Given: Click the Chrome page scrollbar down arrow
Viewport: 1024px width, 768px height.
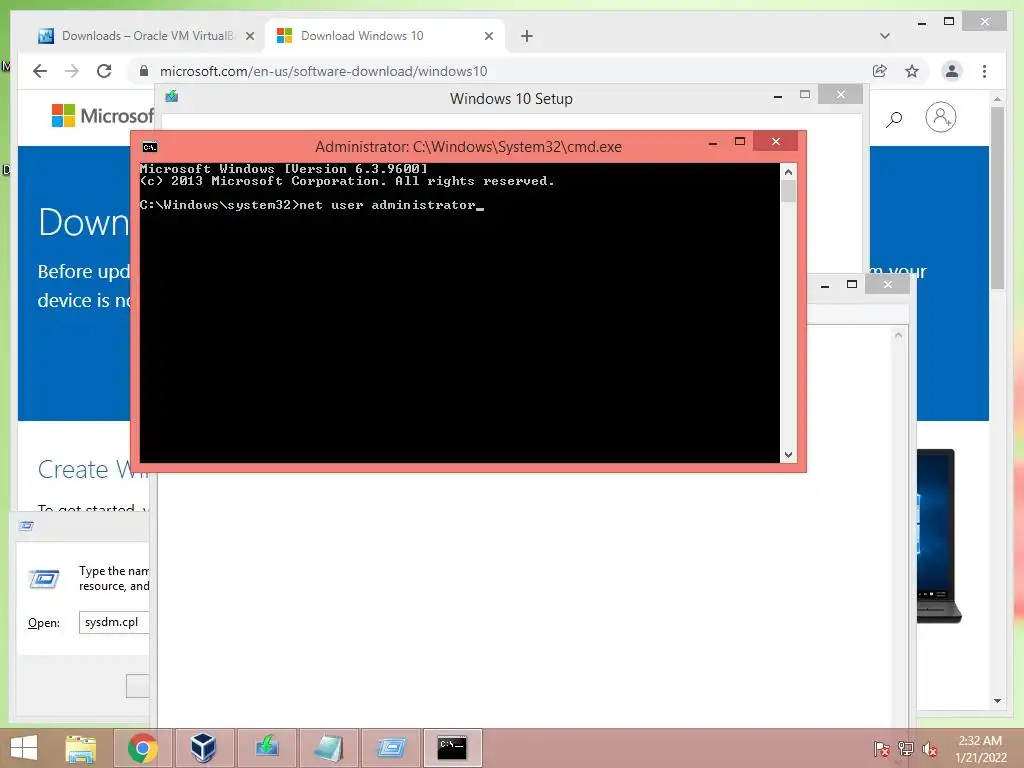Looking at the screenshot, I should 997,701.
